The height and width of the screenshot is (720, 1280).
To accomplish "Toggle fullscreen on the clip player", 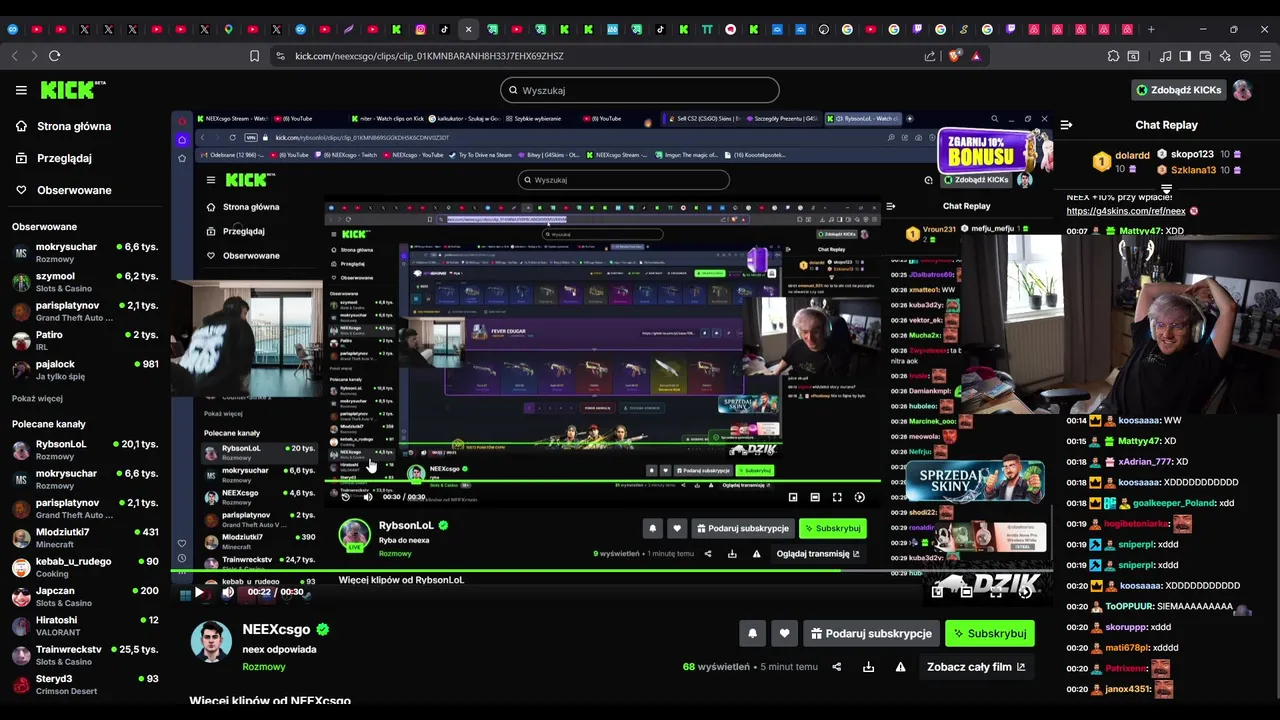I will (x=996, y=592).
